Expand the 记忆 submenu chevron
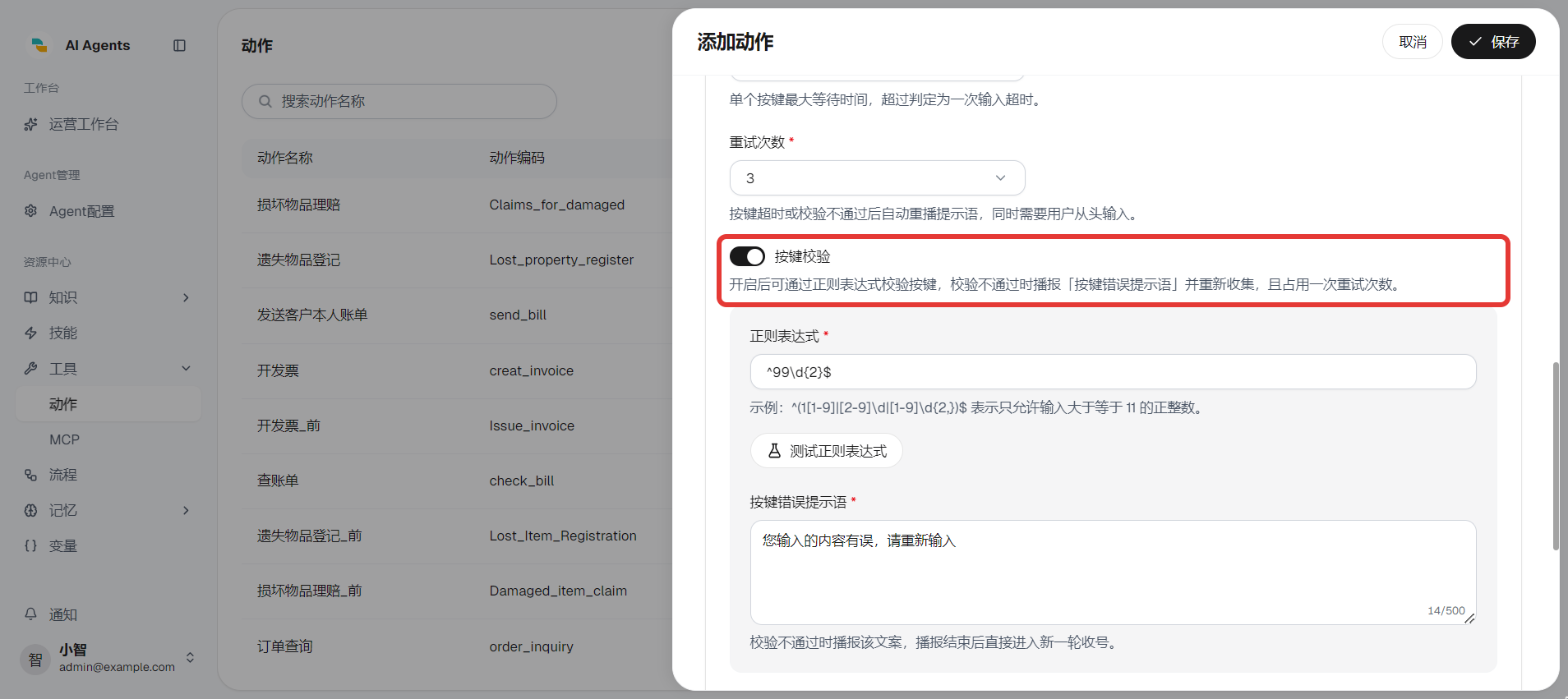This screenshot has width=1568, height=699. click(186, 510)
